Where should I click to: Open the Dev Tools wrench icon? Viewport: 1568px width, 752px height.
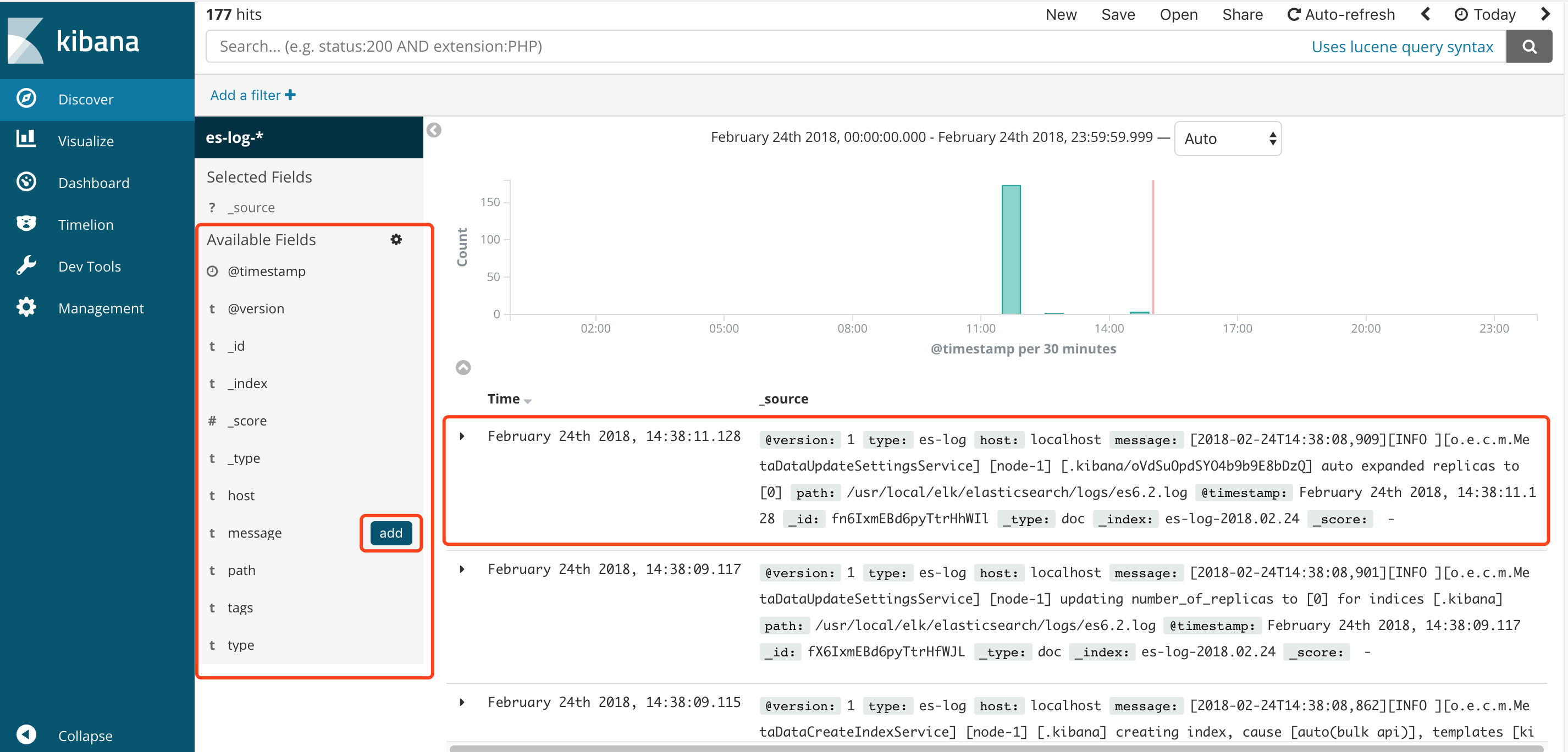(26, 266)
